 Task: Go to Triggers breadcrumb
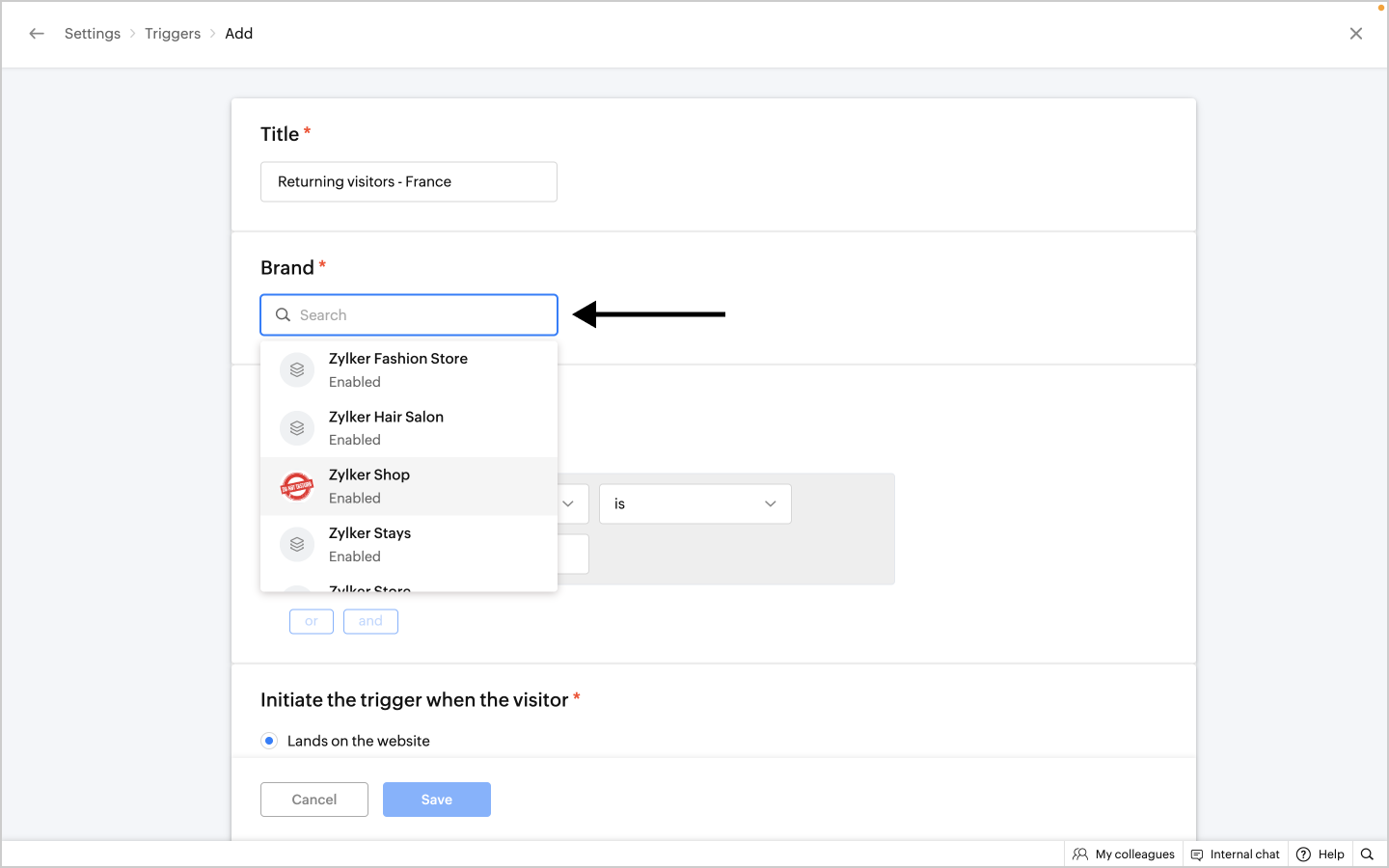click(173, 34)
